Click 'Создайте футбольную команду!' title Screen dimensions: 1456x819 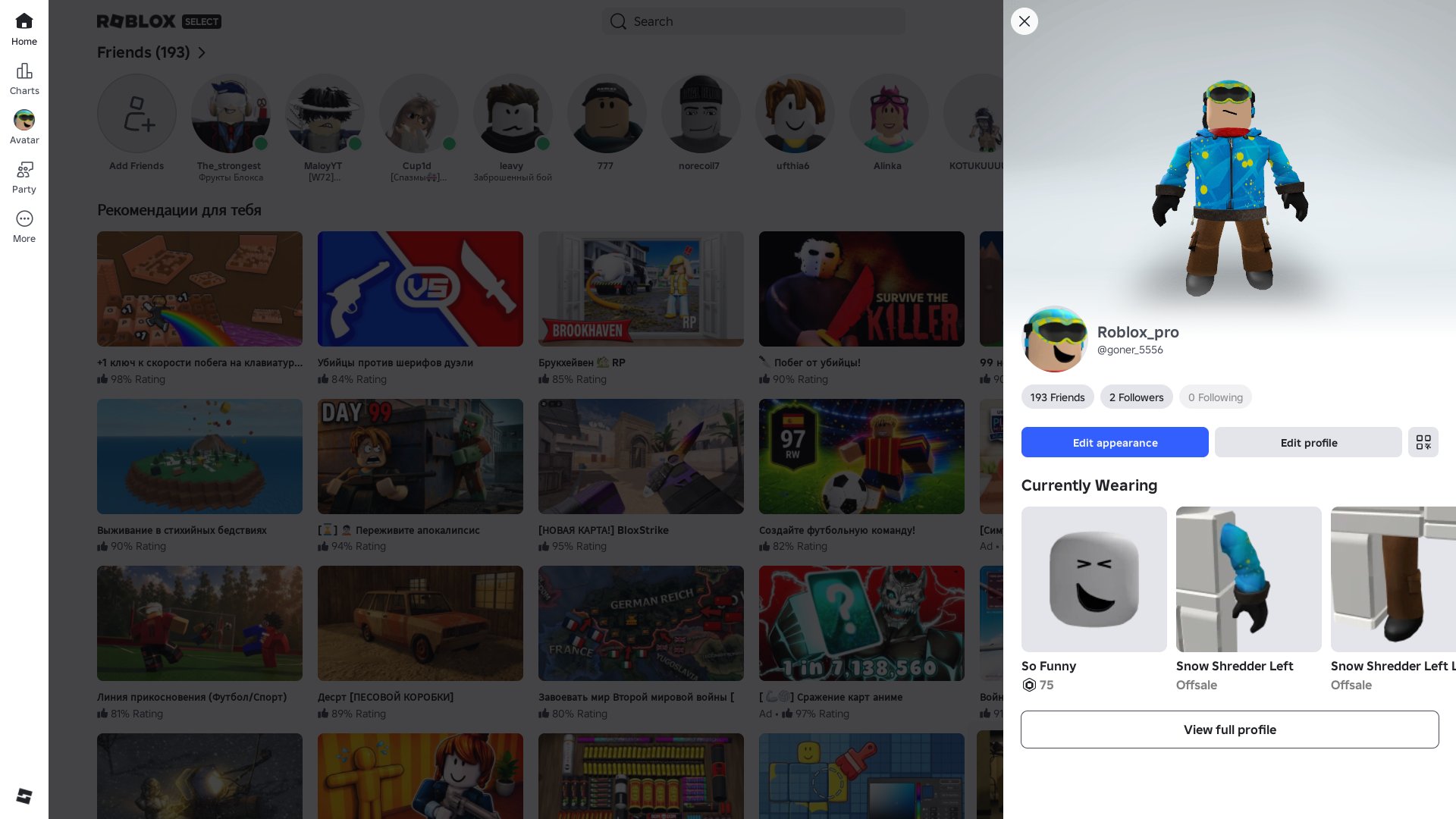coord(837,530)
